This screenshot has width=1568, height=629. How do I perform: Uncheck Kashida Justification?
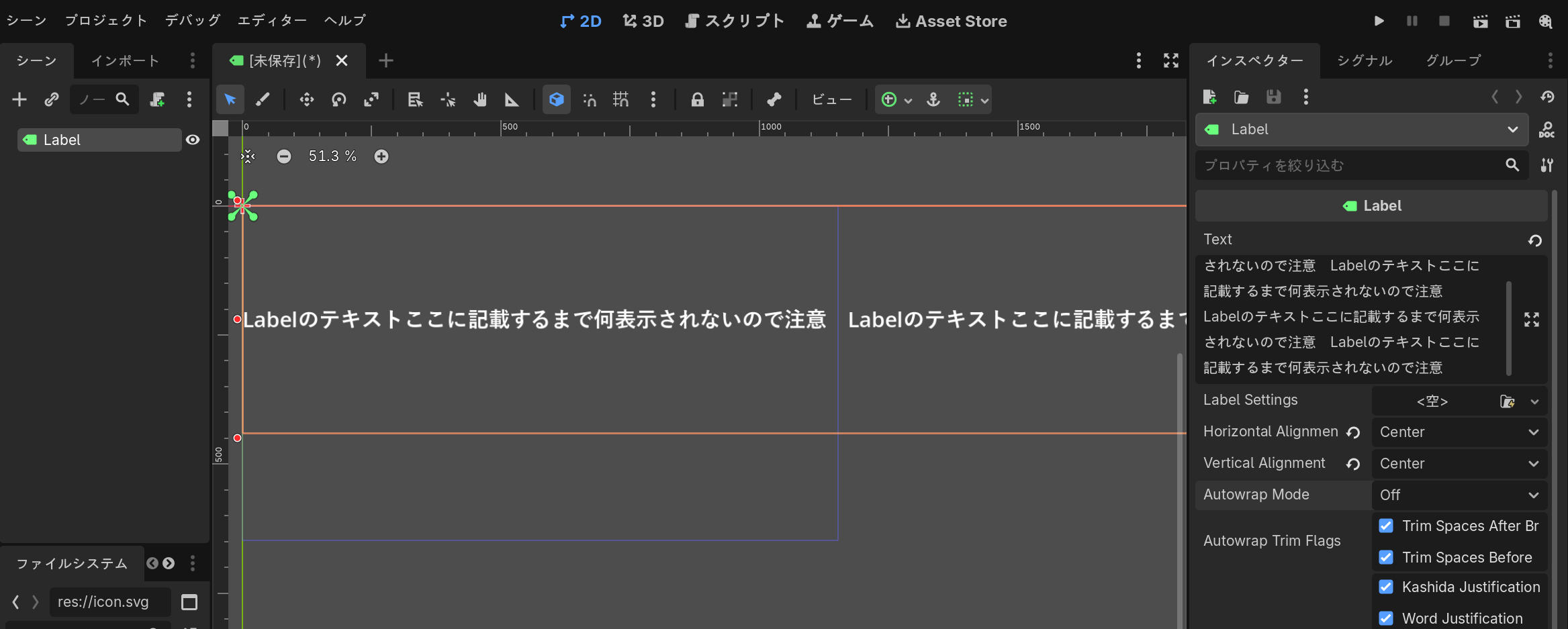pyautogui.click(x=1386, y=587)
